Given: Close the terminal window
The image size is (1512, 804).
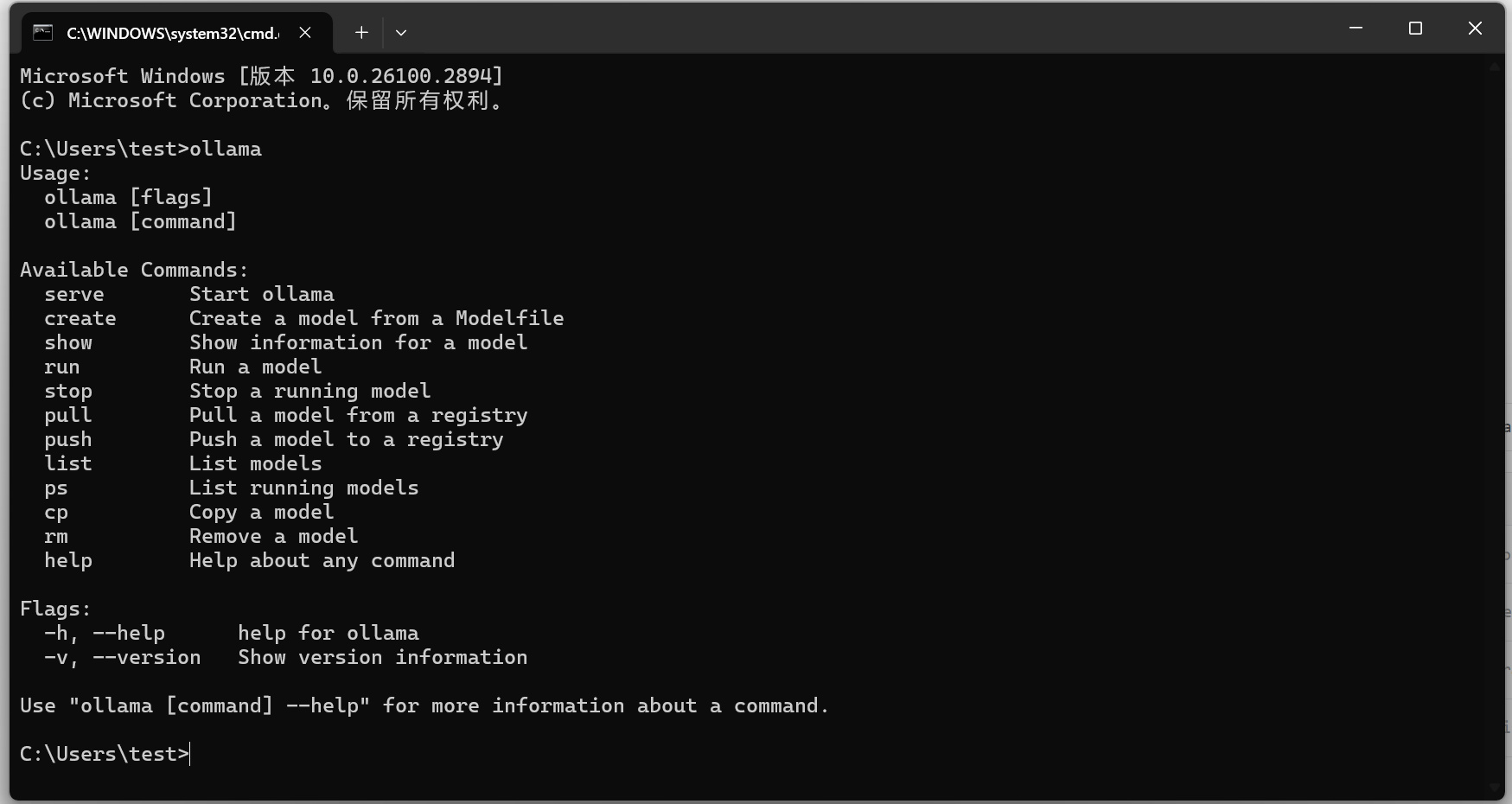Looking at the screenshot, I should point(1475,29).
